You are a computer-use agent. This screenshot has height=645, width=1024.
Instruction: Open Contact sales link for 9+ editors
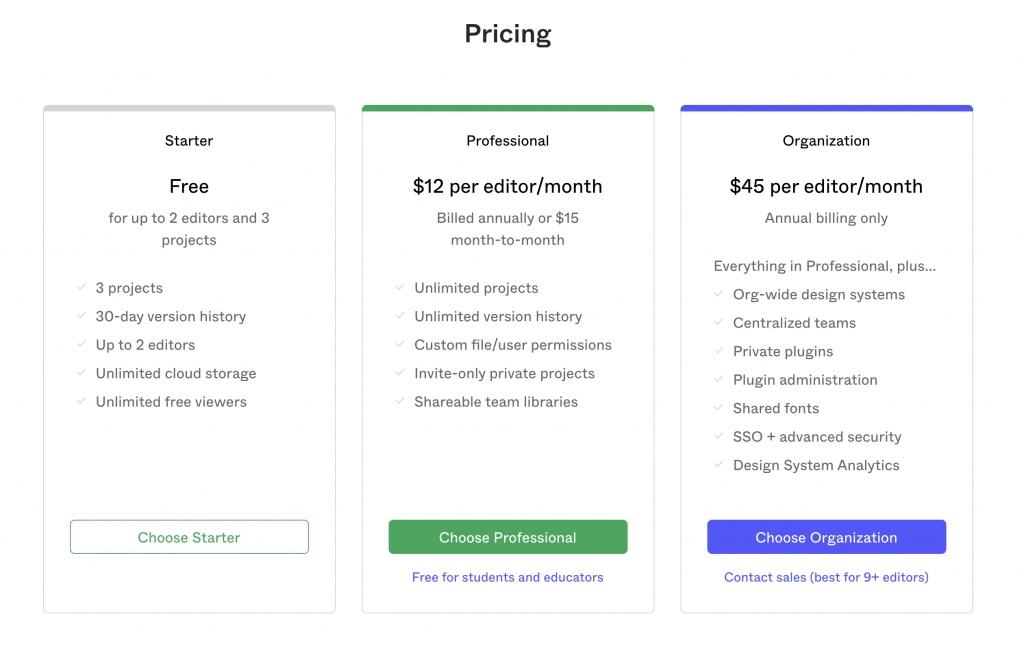pyautogui.click(x=826, y=577)
